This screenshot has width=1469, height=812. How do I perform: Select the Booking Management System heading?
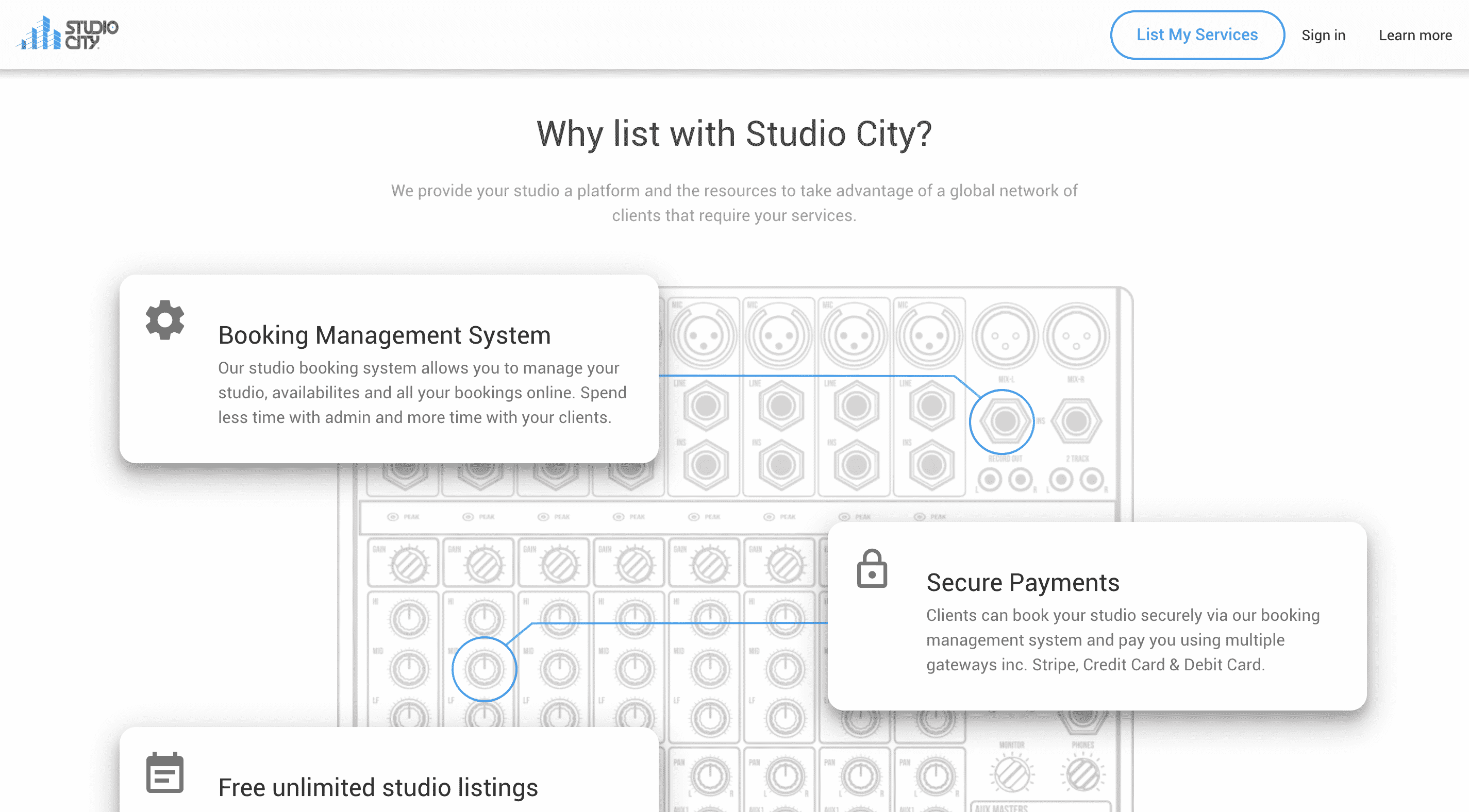coord(385,335)
